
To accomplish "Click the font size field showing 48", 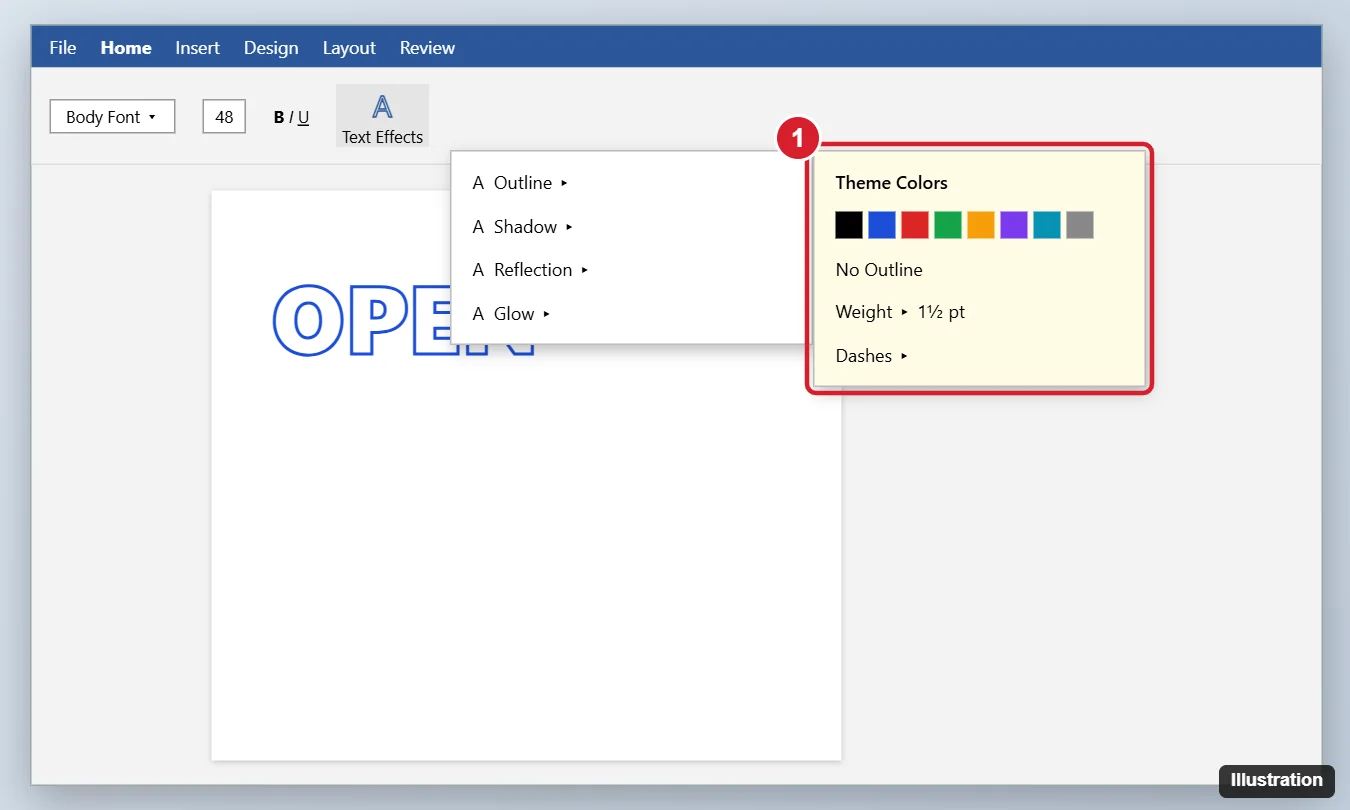I will click(x=224, y=117).
